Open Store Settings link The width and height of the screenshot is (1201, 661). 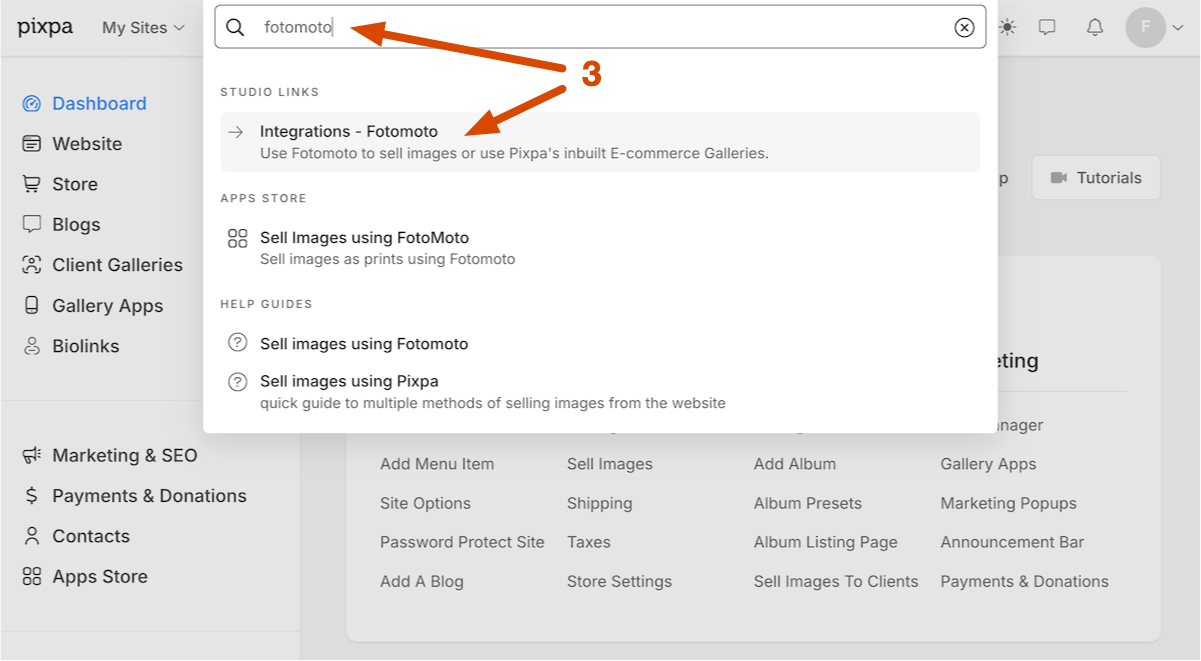pyautogui.click(x=619, y=581)
